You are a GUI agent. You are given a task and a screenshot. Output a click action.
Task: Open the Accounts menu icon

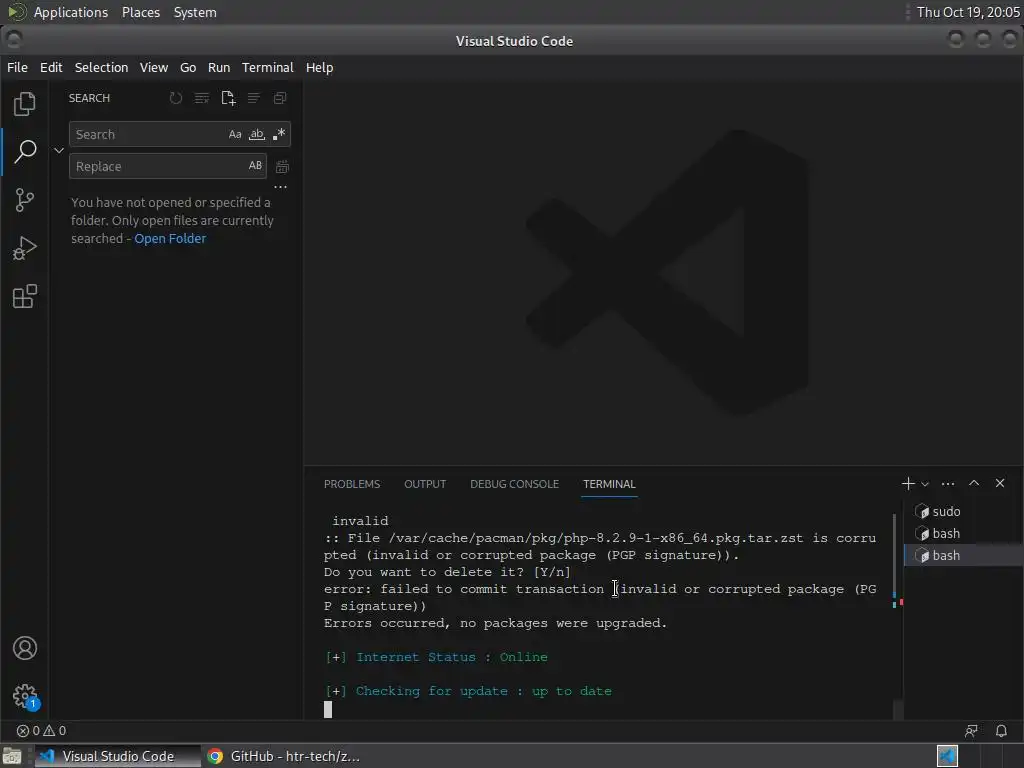pyautogui.click(x=25, y=648)
